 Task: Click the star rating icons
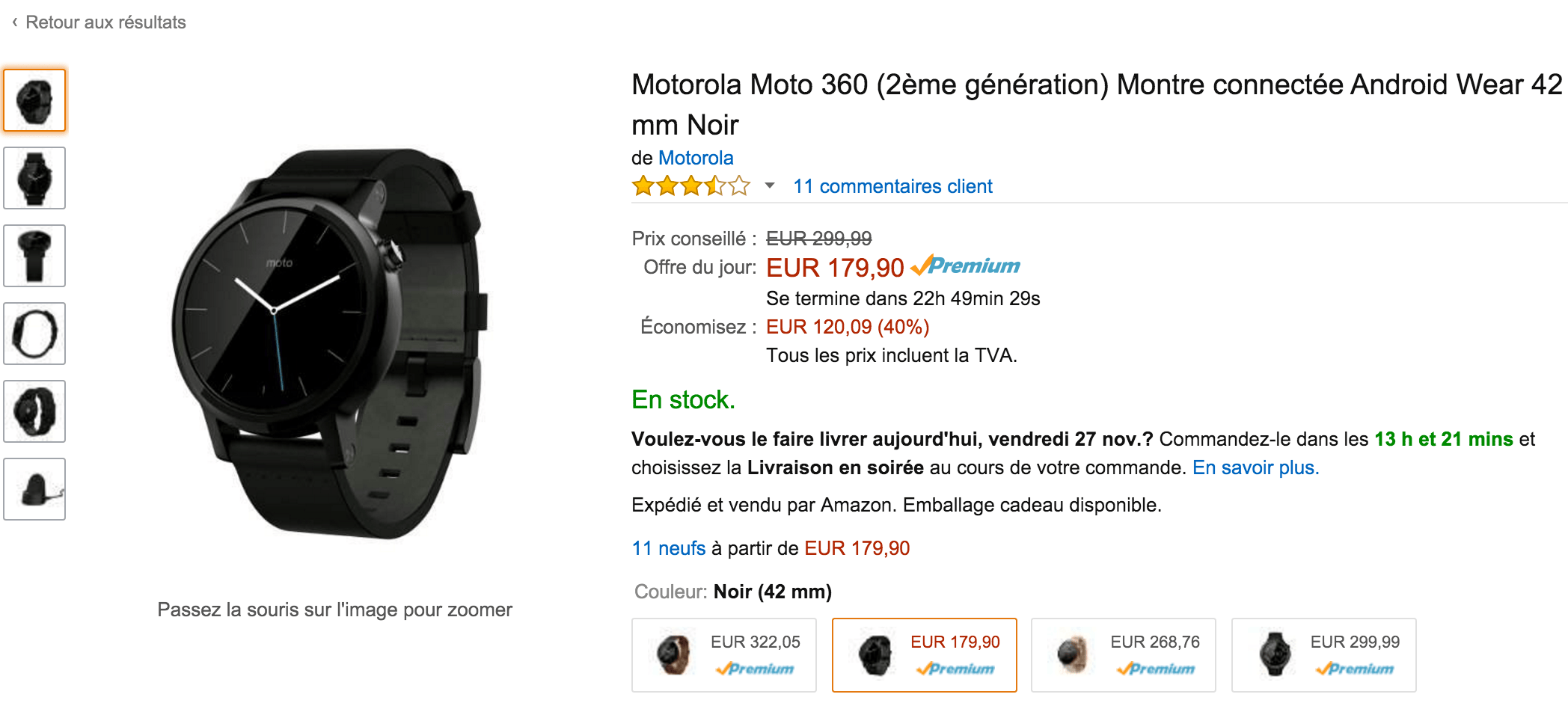[690, 185]
